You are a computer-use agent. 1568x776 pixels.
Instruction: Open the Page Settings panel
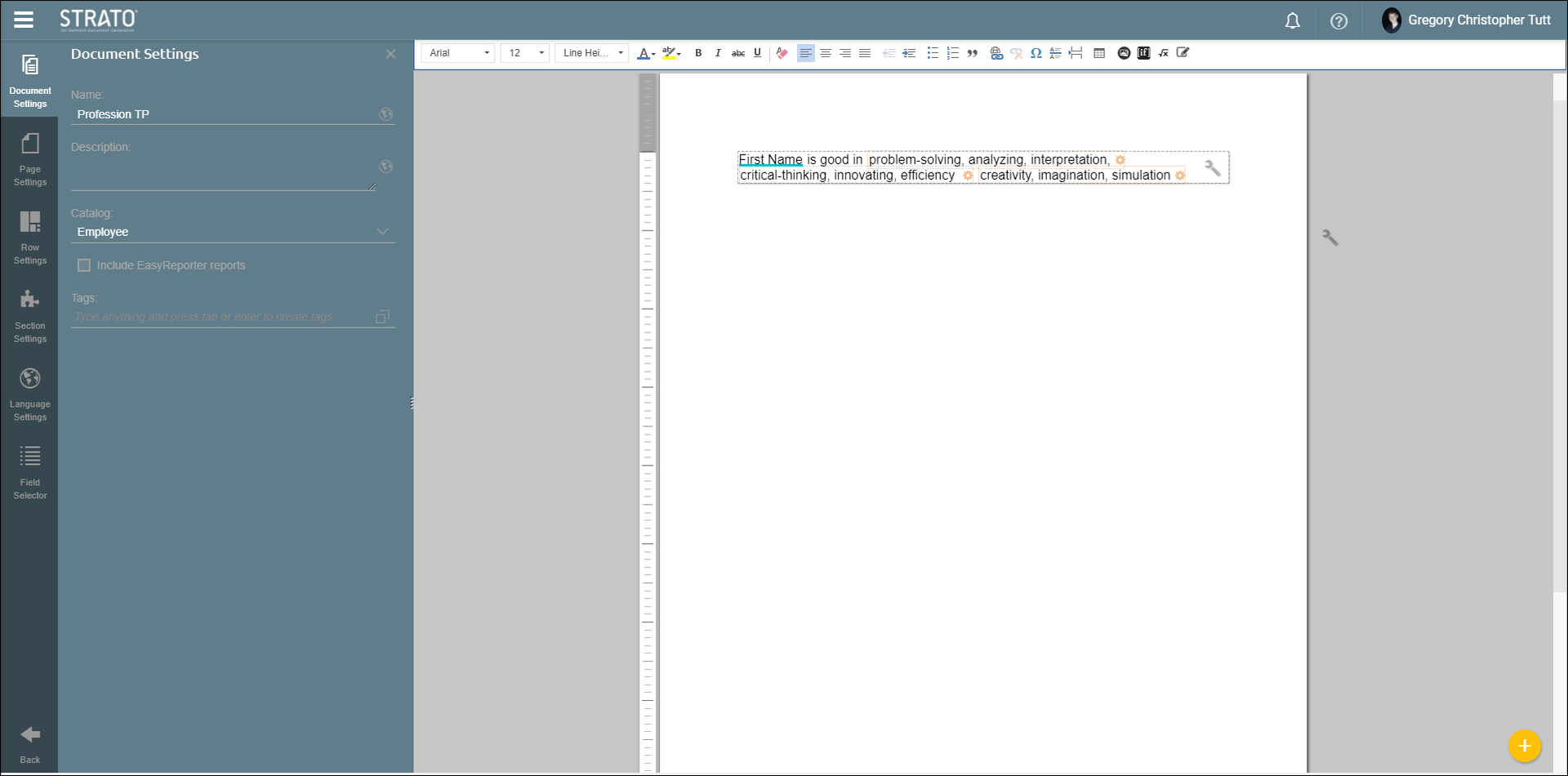30,159
